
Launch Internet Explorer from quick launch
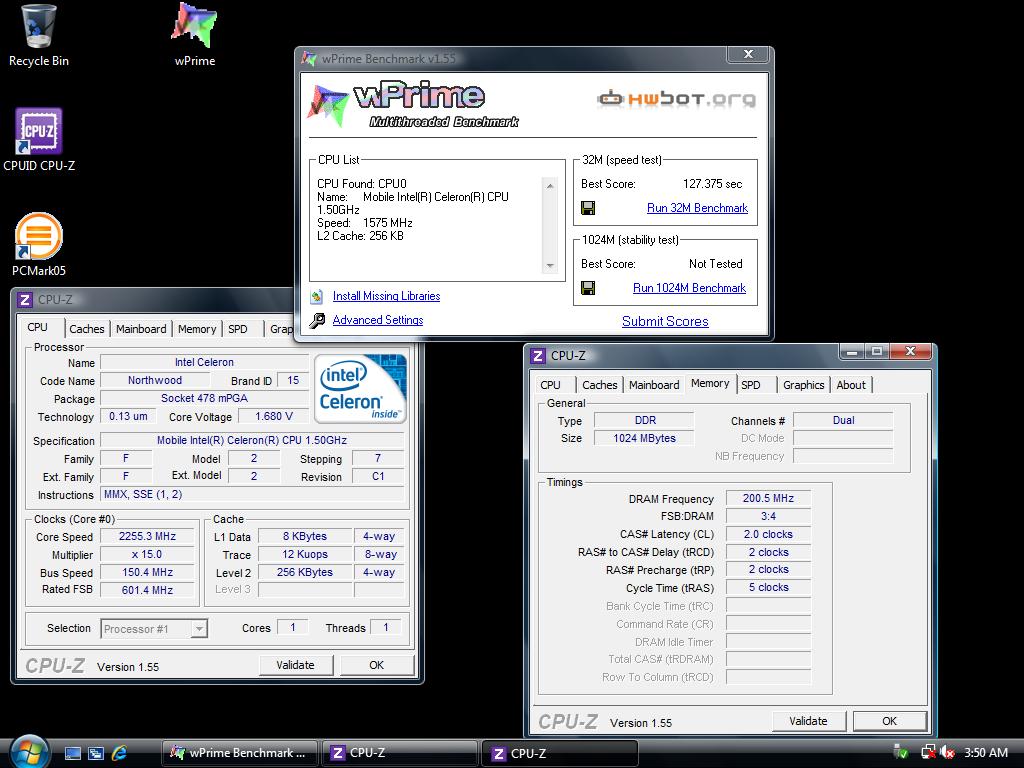(119, 753)
